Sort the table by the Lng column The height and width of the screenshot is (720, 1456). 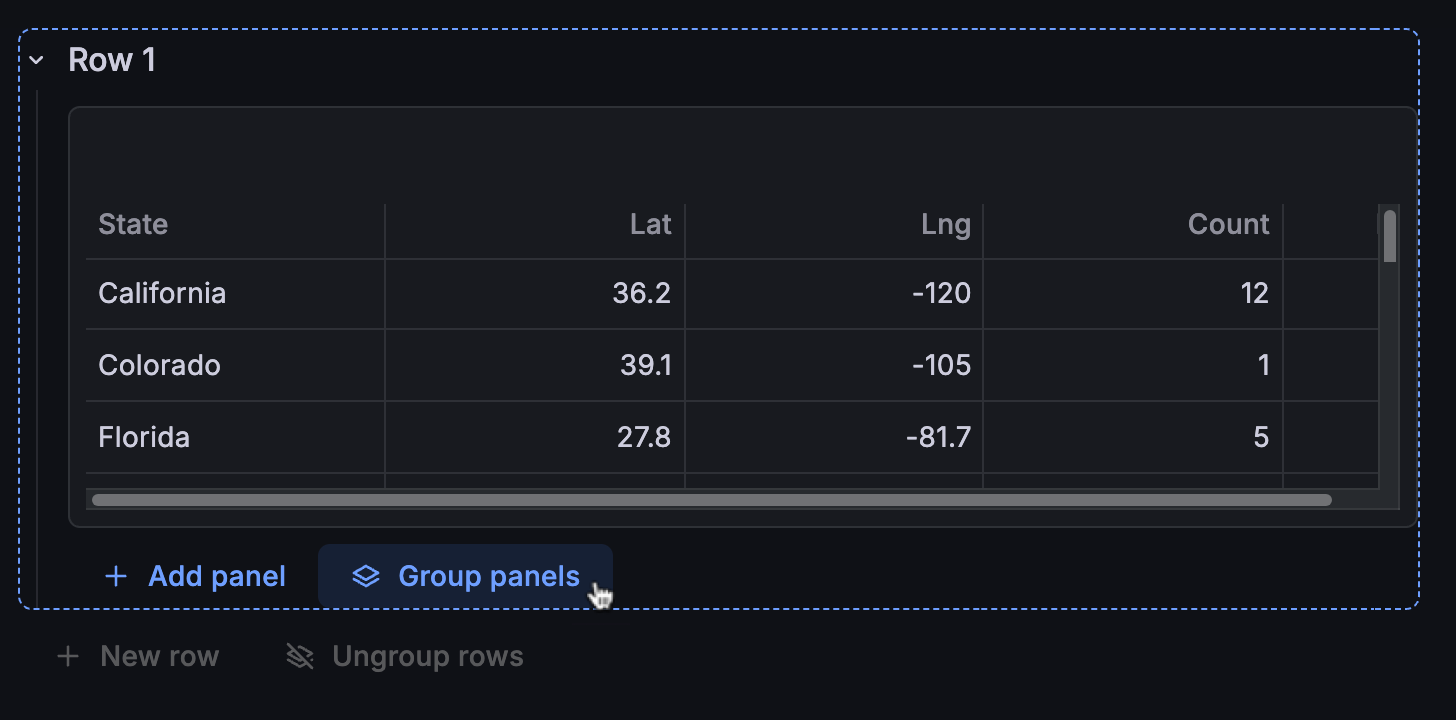click(x=947, y=224)
